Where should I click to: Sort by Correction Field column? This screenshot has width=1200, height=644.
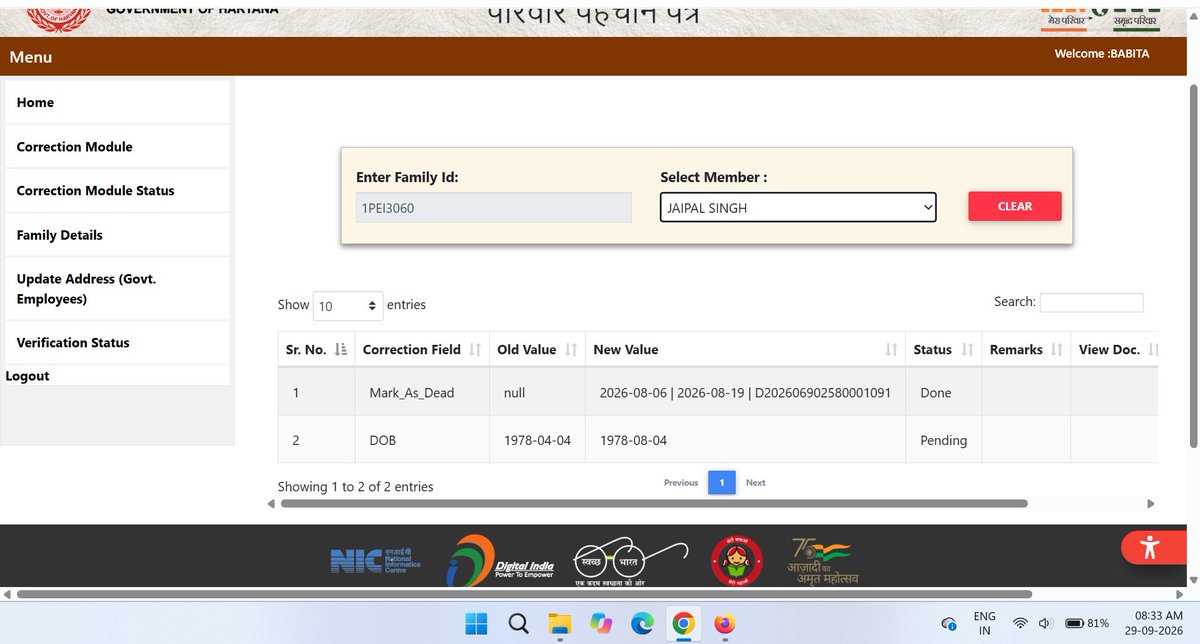coord(422,350)
